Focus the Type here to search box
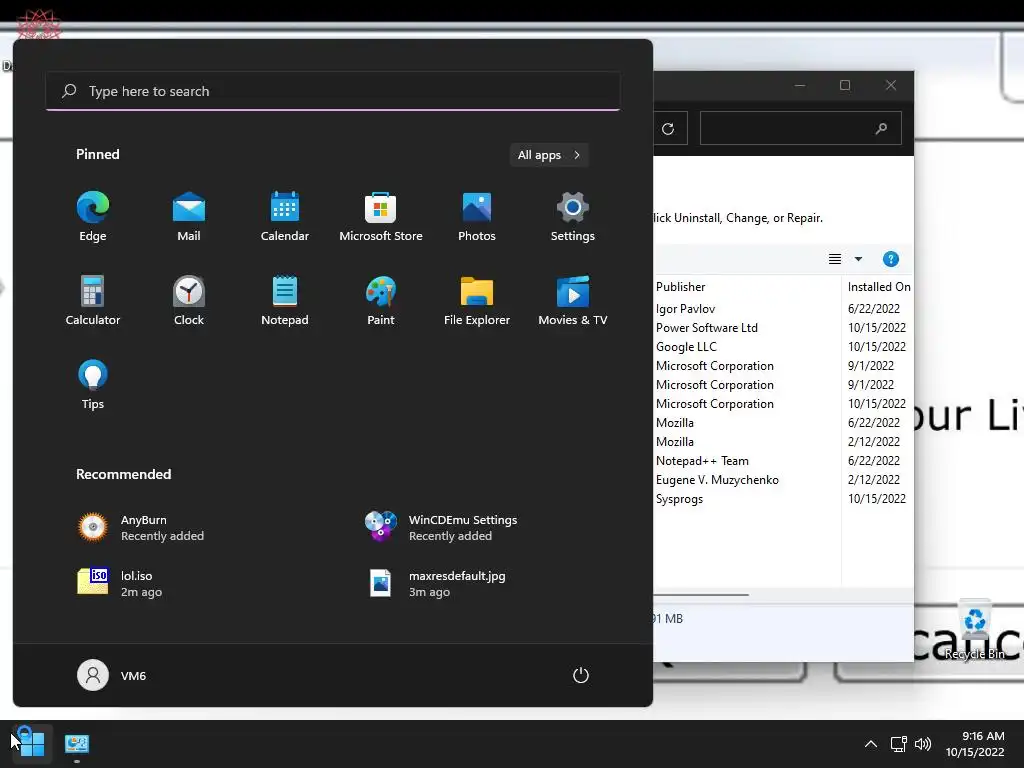This screenshot has height=768, width=1024. pyautogui.click(x=333, y=91)
